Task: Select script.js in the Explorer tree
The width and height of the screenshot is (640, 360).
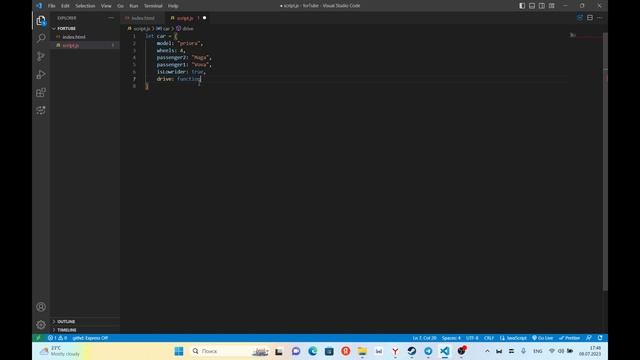Action: click(x=71, y=45)
